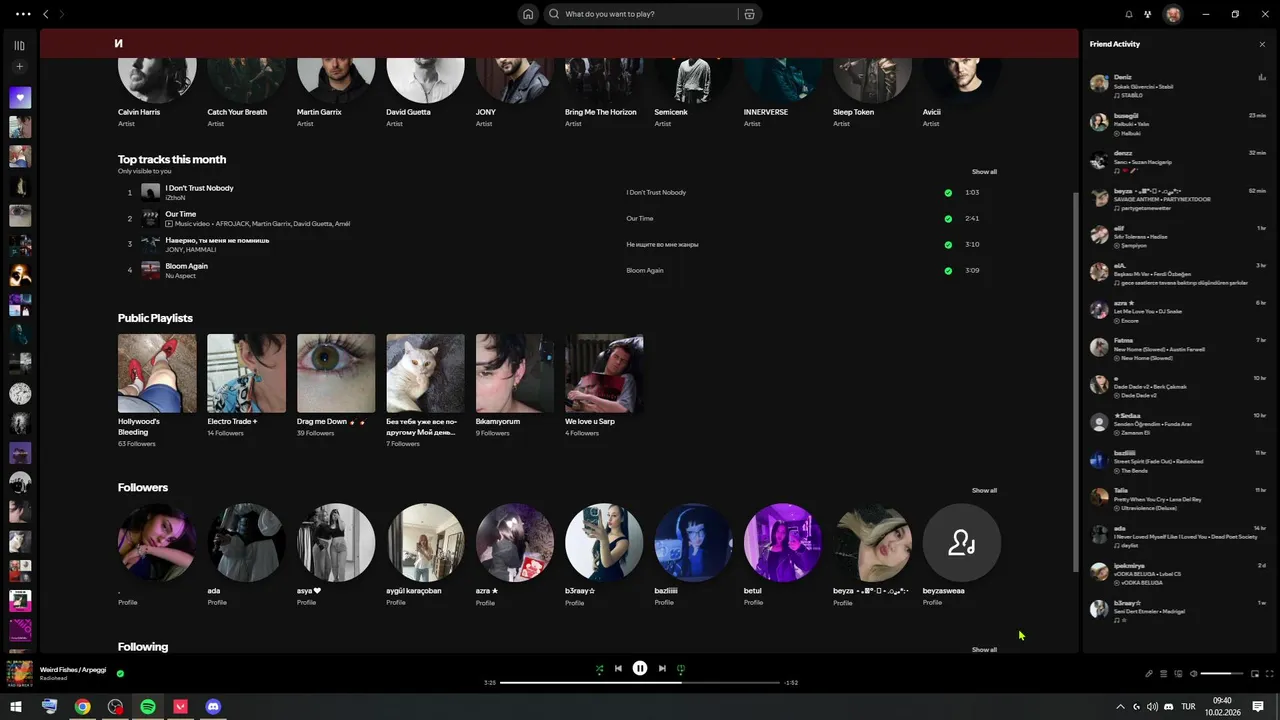
Task: Open Hollywood's Bleeding playlist cover
Action: [x=157, y=373]
